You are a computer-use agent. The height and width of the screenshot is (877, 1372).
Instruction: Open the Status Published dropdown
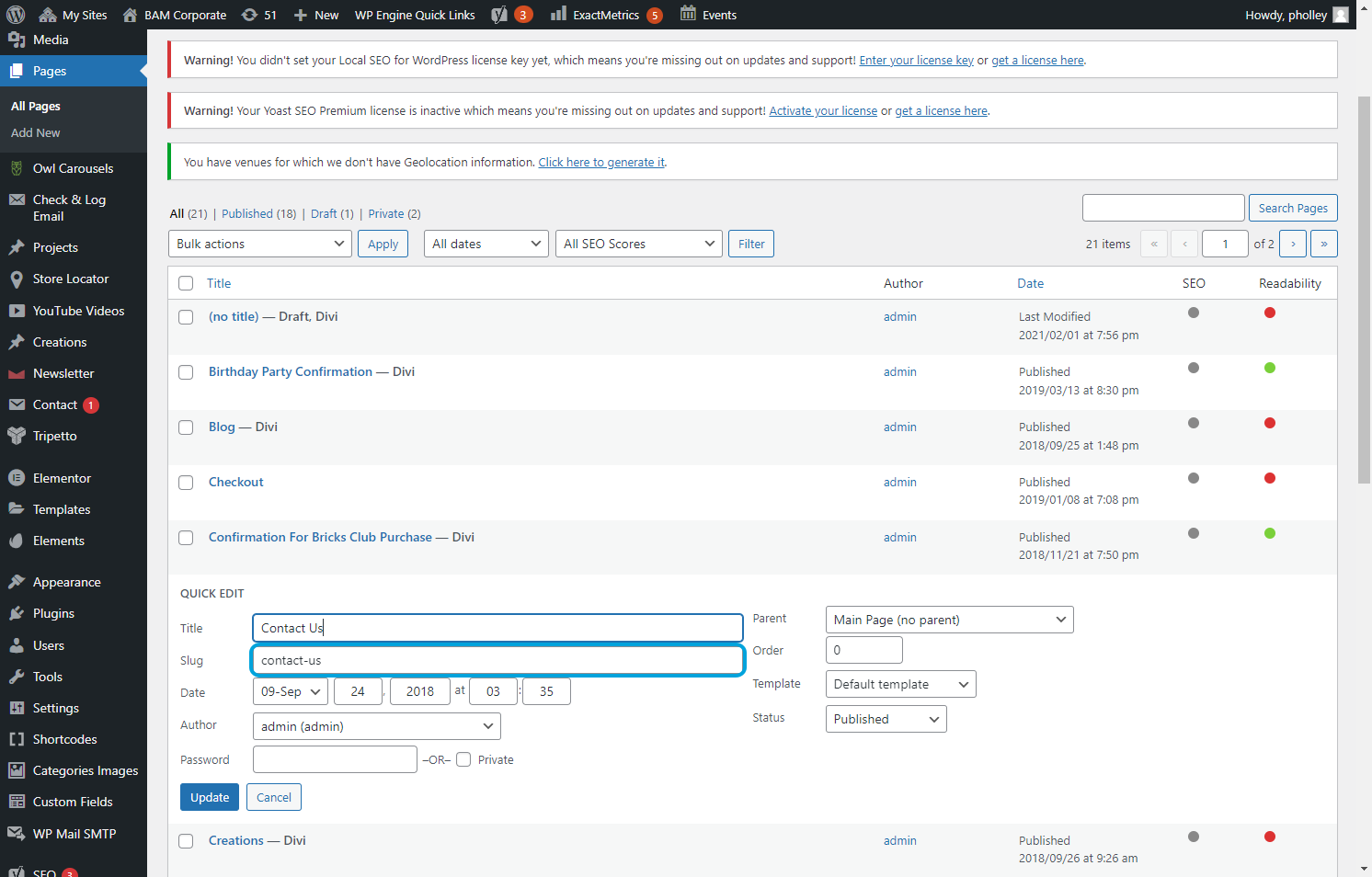tap(886, 719)
